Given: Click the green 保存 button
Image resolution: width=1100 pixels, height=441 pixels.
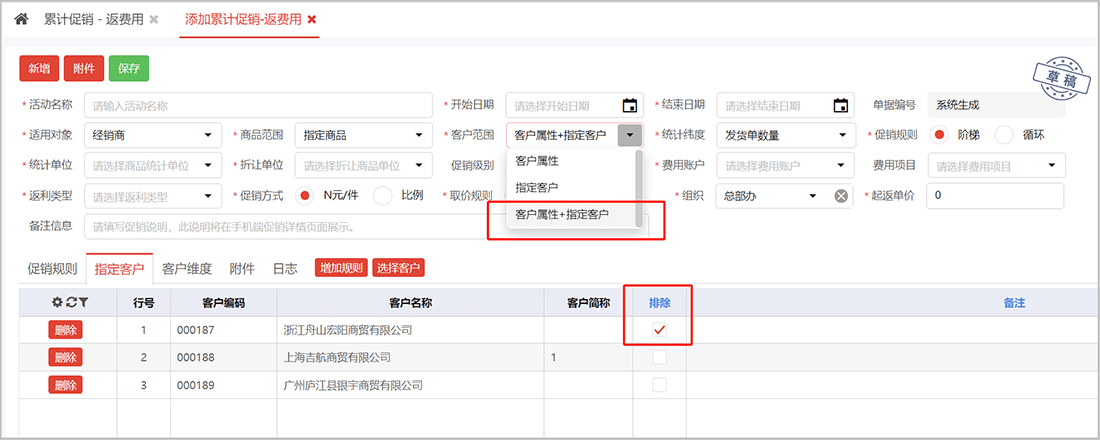Looking at the screenshot, I should tap(128, 68).
